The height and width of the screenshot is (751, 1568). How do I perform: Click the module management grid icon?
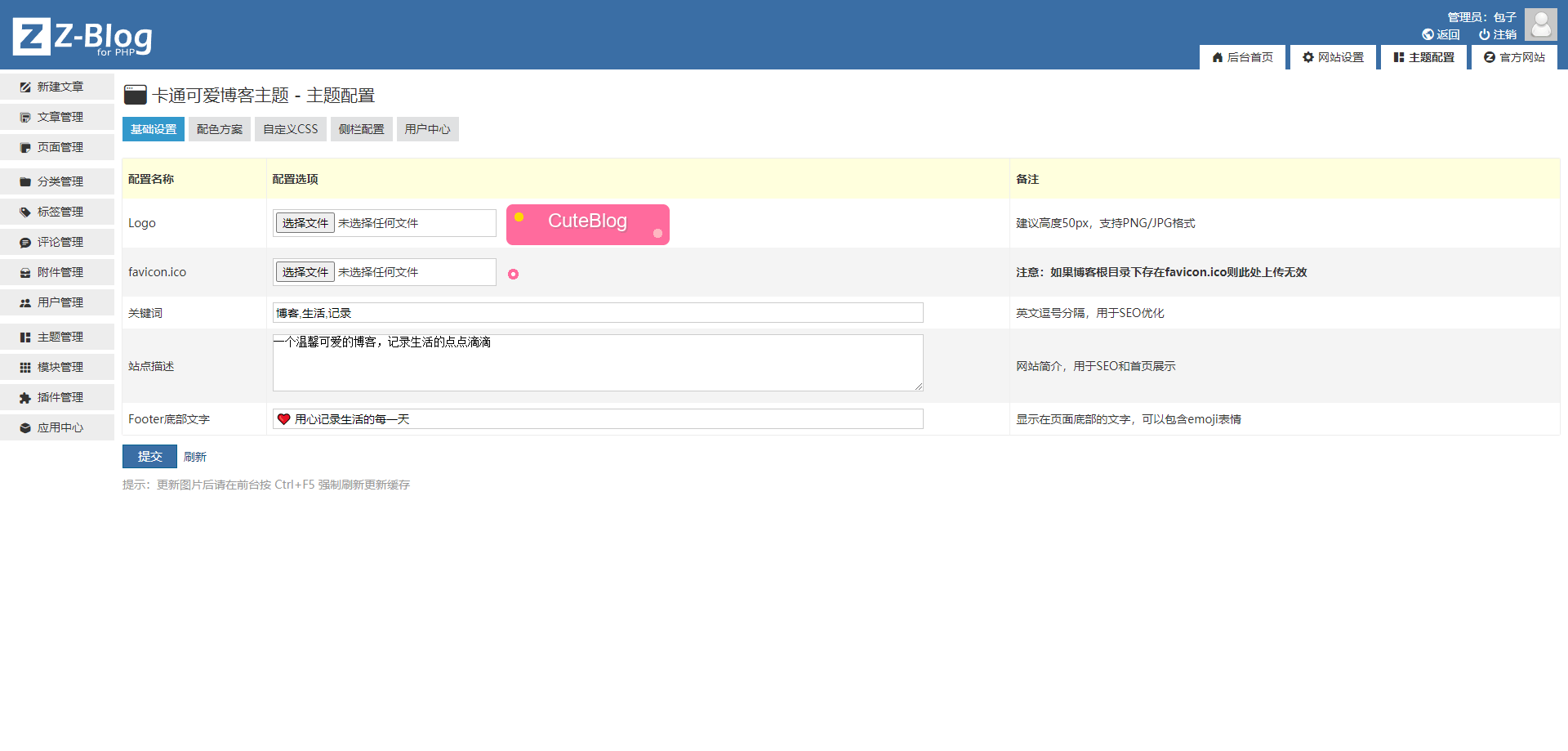tap(25, 368)
